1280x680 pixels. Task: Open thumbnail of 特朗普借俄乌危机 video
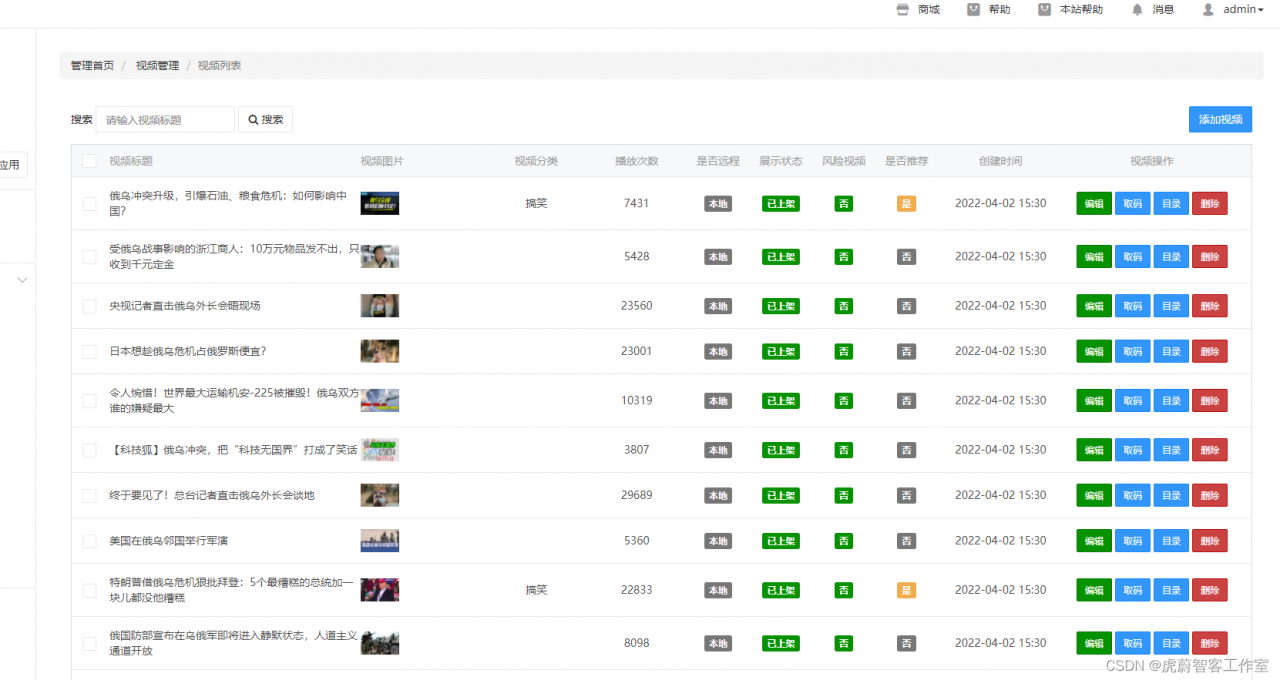click(380, 589)
